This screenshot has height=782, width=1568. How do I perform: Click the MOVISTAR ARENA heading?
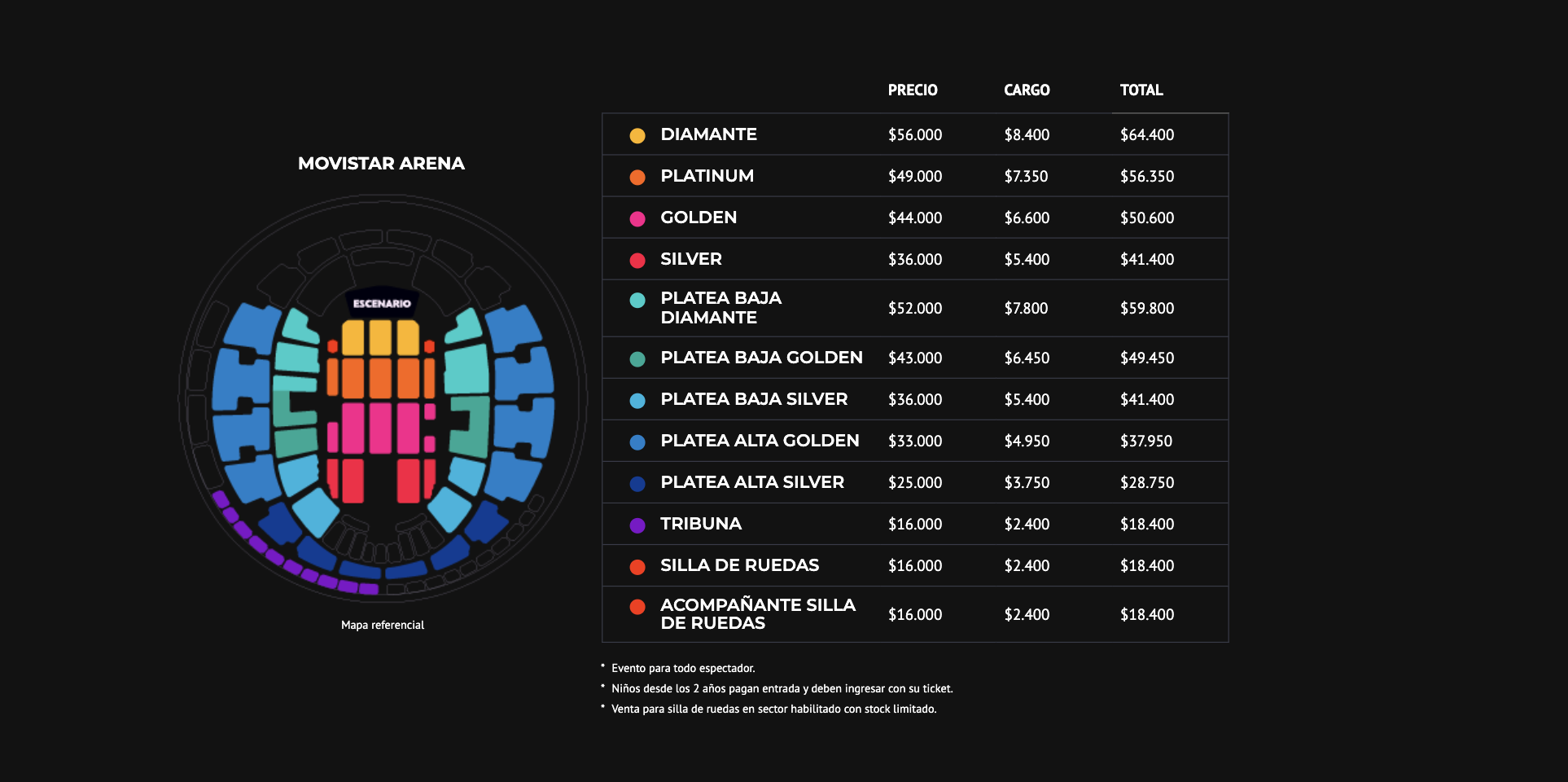(x=381, y=164)
